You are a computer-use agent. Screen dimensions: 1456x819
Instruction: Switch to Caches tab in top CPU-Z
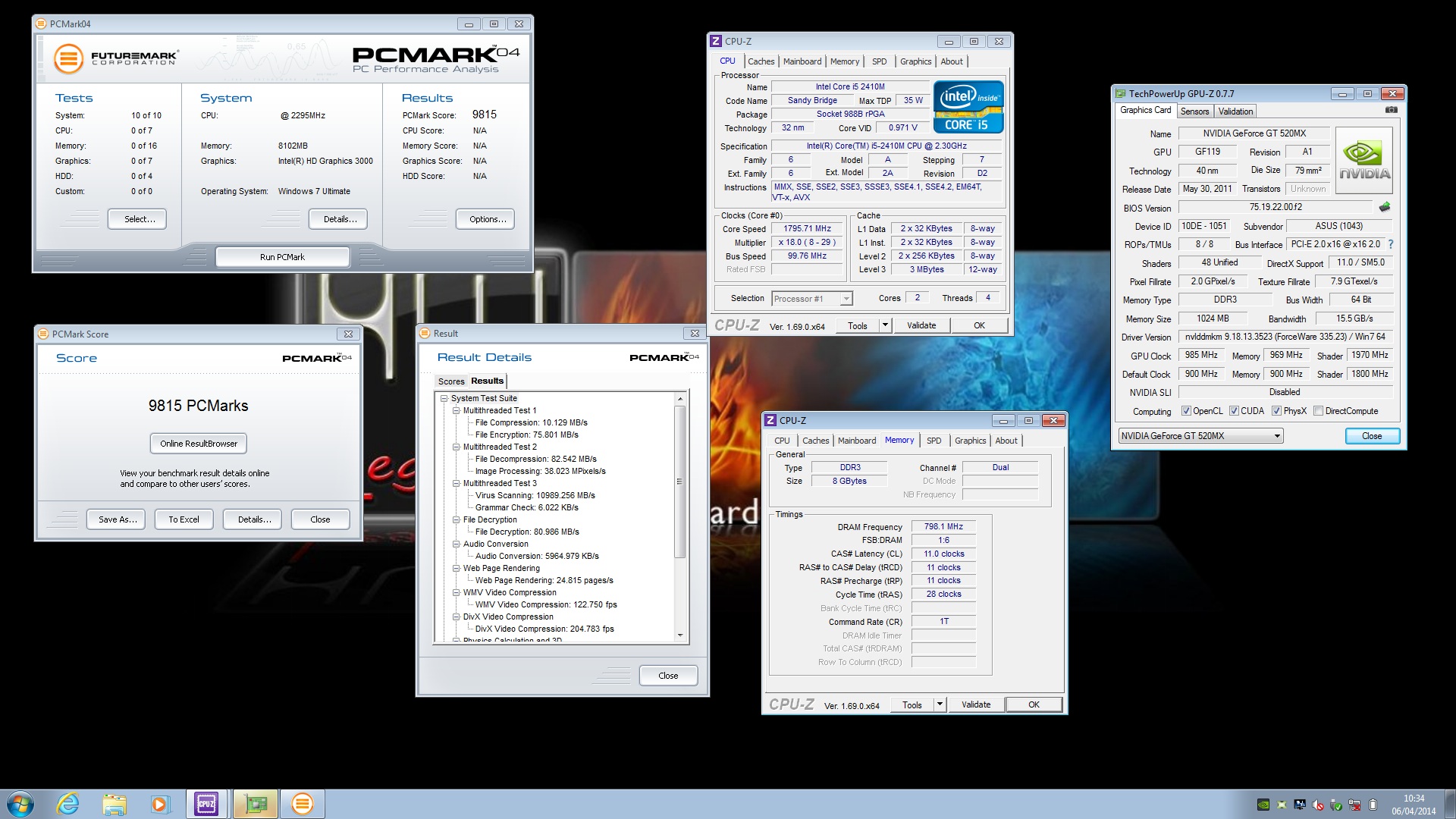pyautogui.click(x=761, y=61)
